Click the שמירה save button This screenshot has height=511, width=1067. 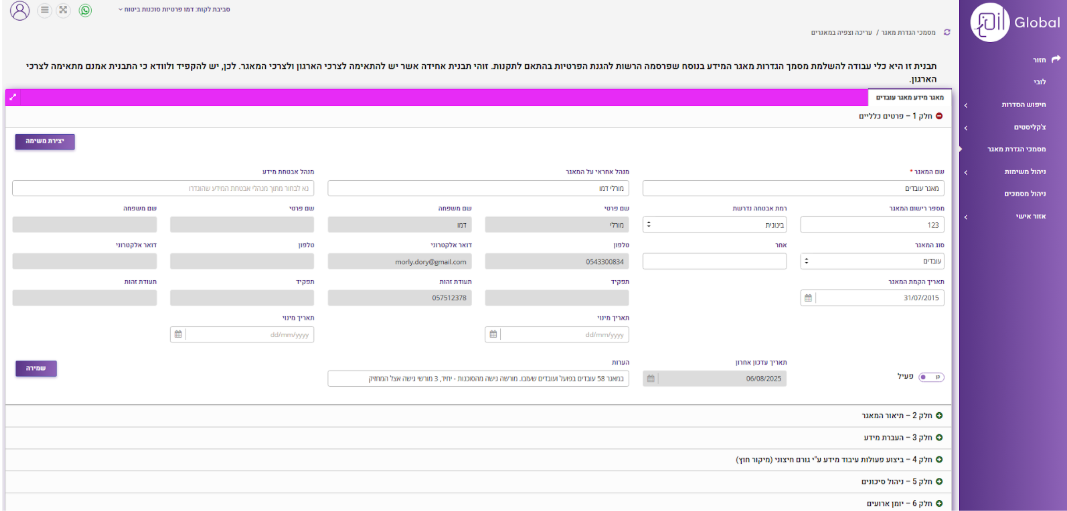(36, 368)
